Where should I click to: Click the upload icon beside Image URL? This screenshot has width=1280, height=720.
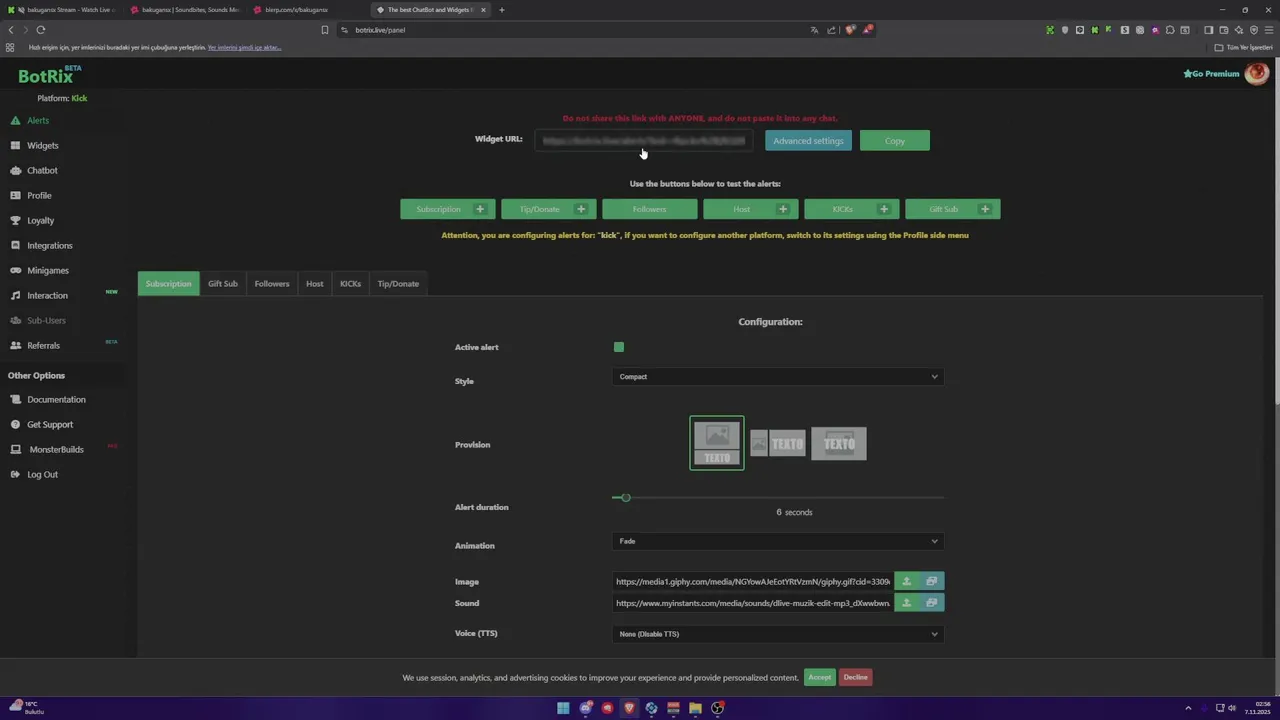coord(907,581)
